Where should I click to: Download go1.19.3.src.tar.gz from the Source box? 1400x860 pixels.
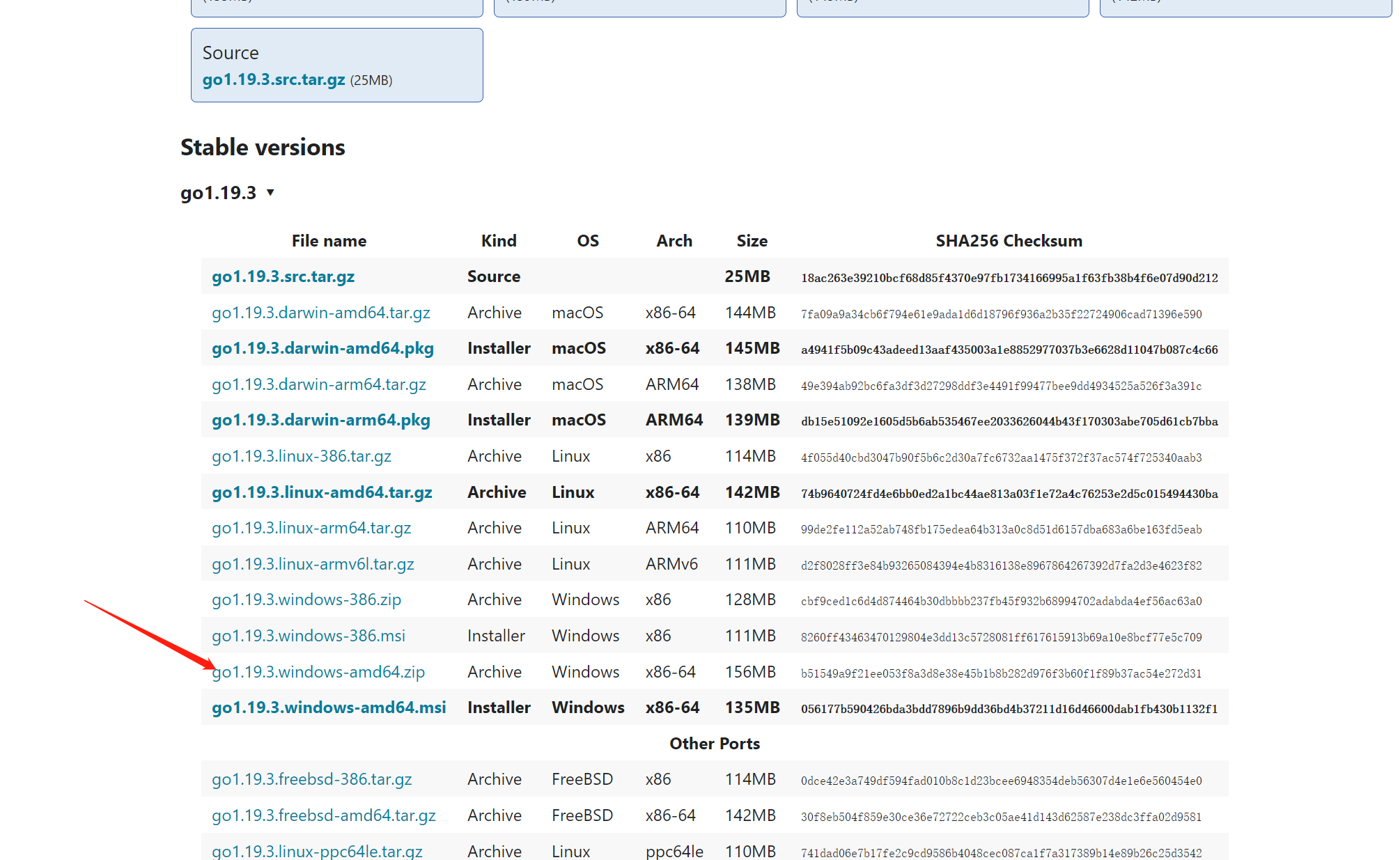tap(274, 80)
